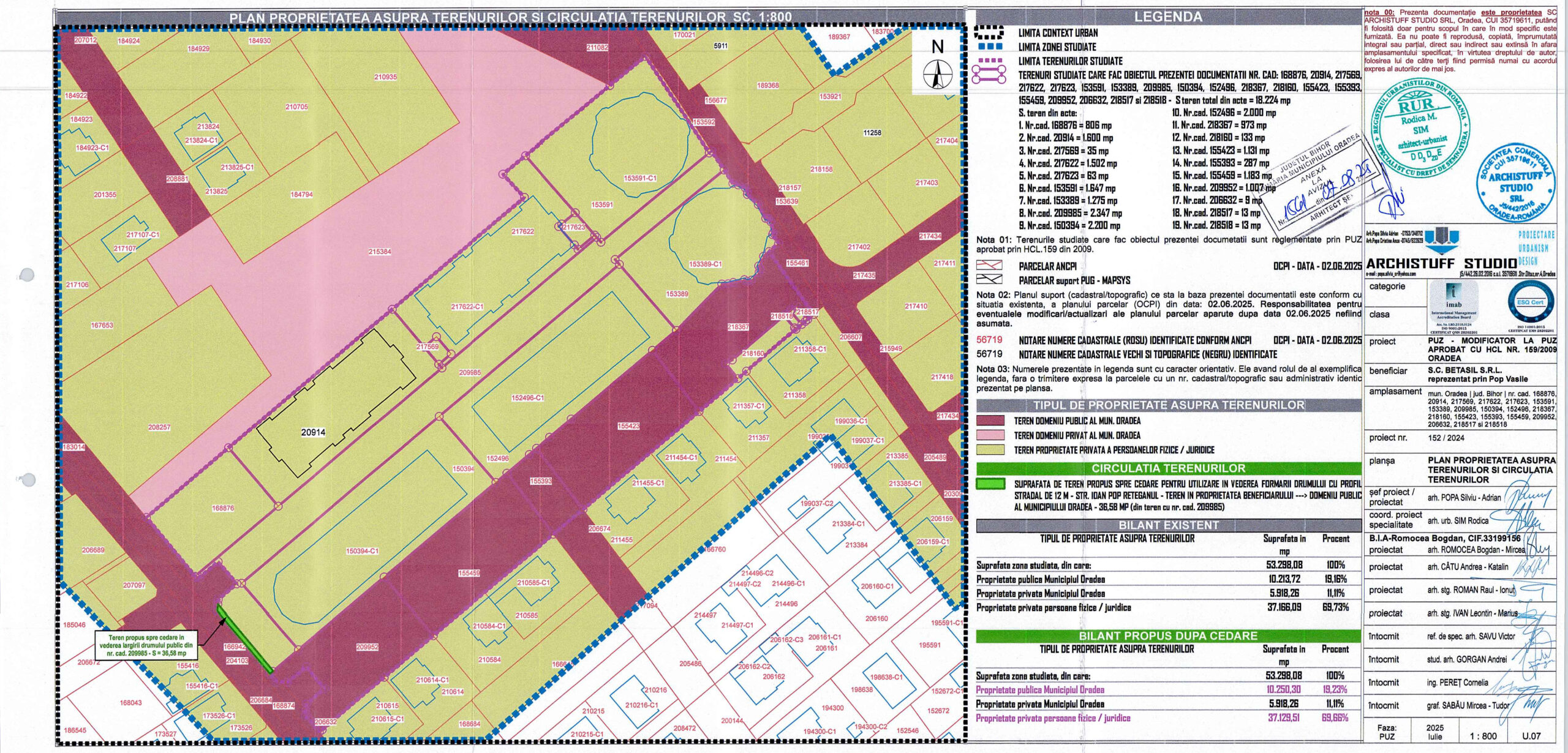Click the Teren propus spre cedare callout box
The image size is (1568, 753).
(146, 645)
